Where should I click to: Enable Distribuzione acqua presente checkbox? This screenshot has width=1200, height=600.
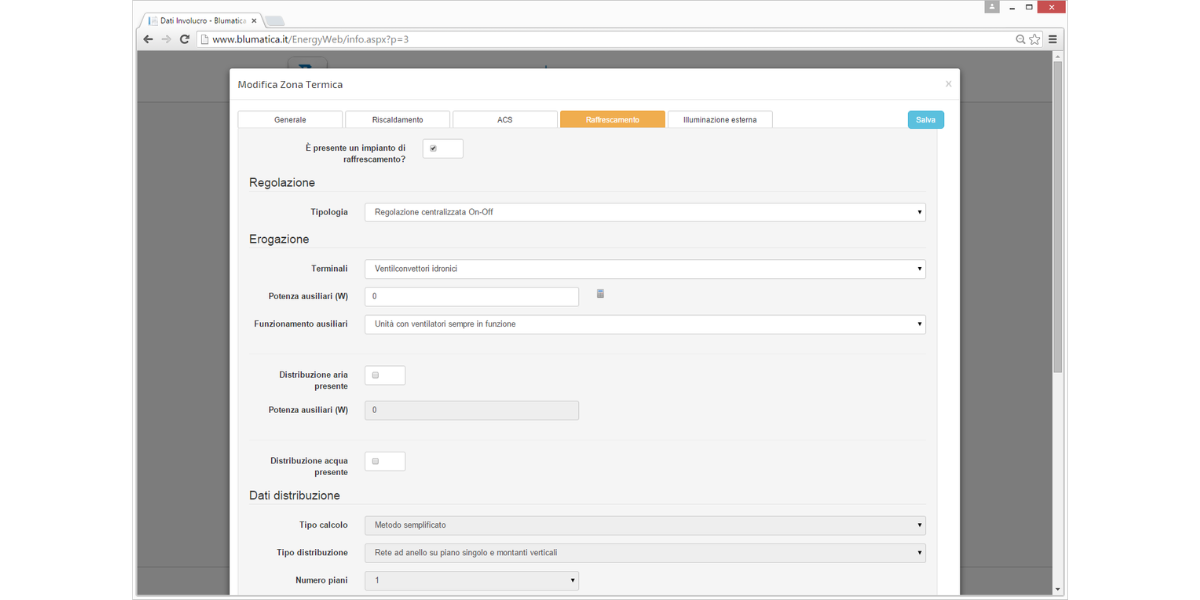click(x=375, y=461)
